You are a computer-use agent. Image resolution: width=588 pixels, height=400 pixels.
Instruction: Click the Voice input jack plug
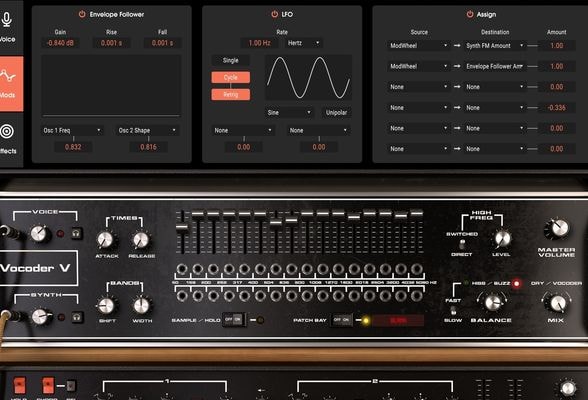coord(10,232)
